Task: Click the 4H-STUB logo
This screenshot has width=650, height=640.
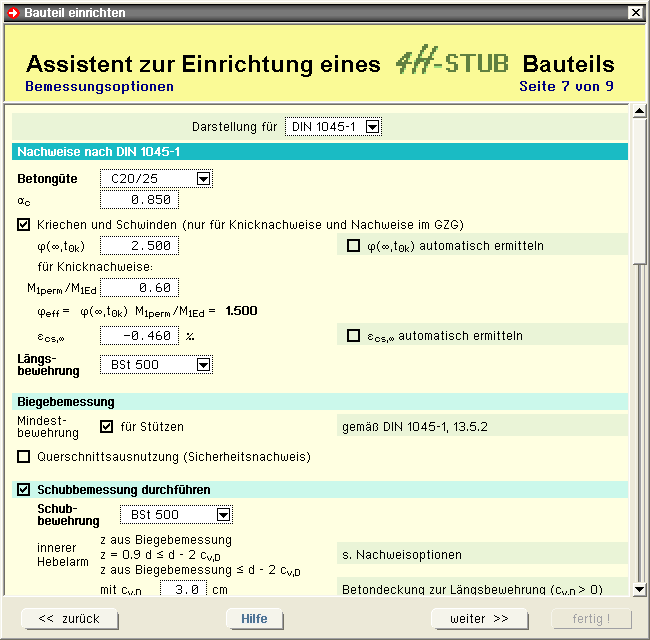Action: 451,63
